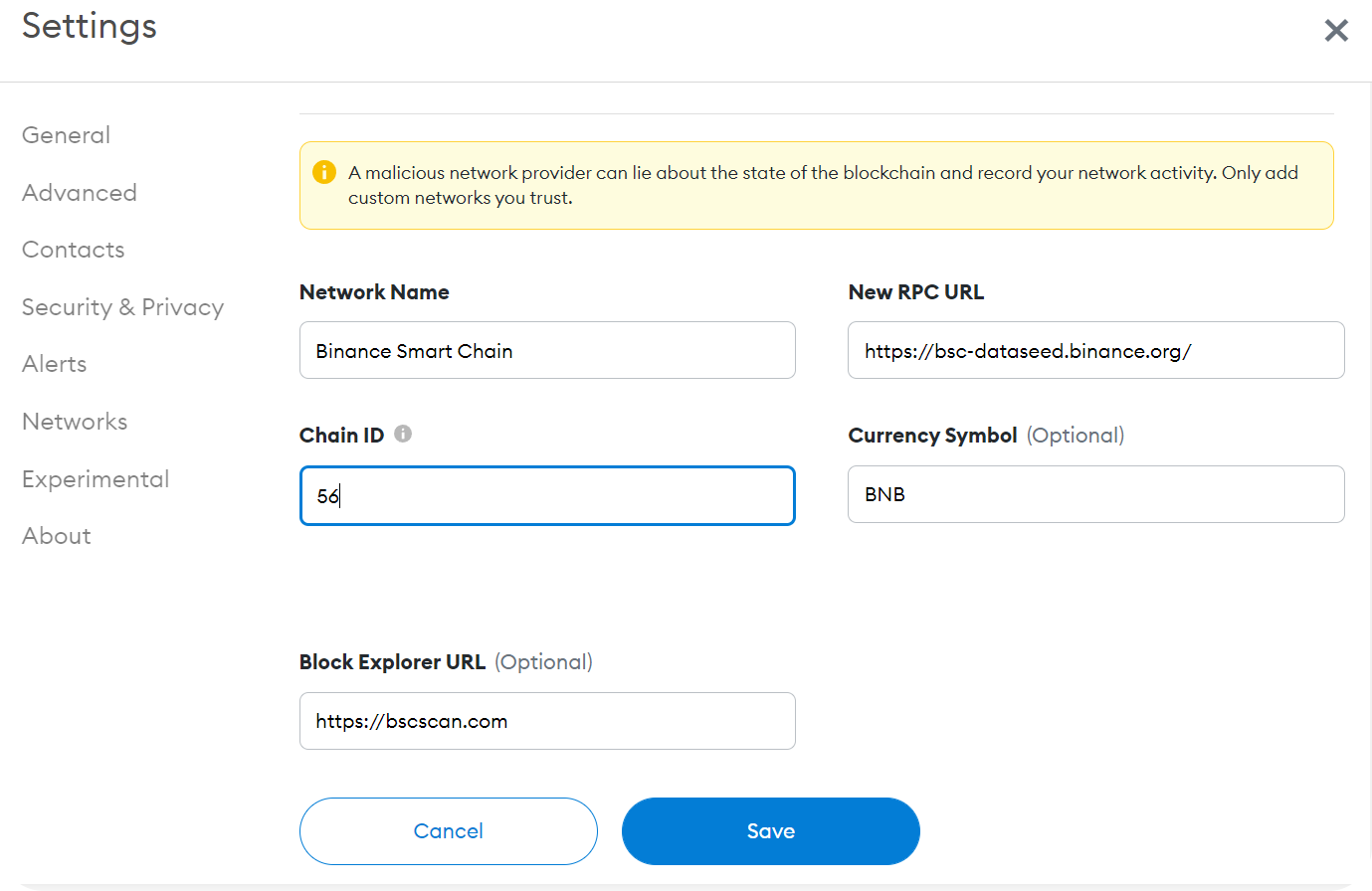
Task: Click the malicious network provider warning text
Action: point(823,185)
